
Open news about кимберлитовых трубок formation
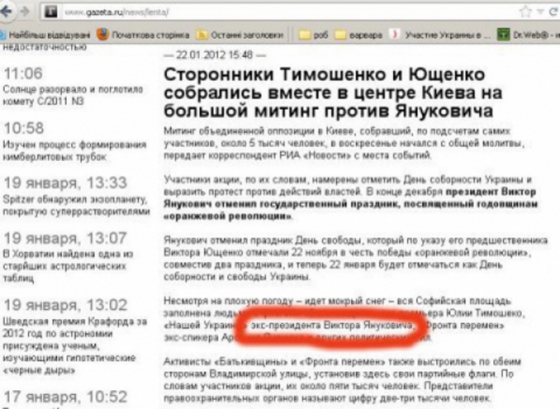coord(75,150)
